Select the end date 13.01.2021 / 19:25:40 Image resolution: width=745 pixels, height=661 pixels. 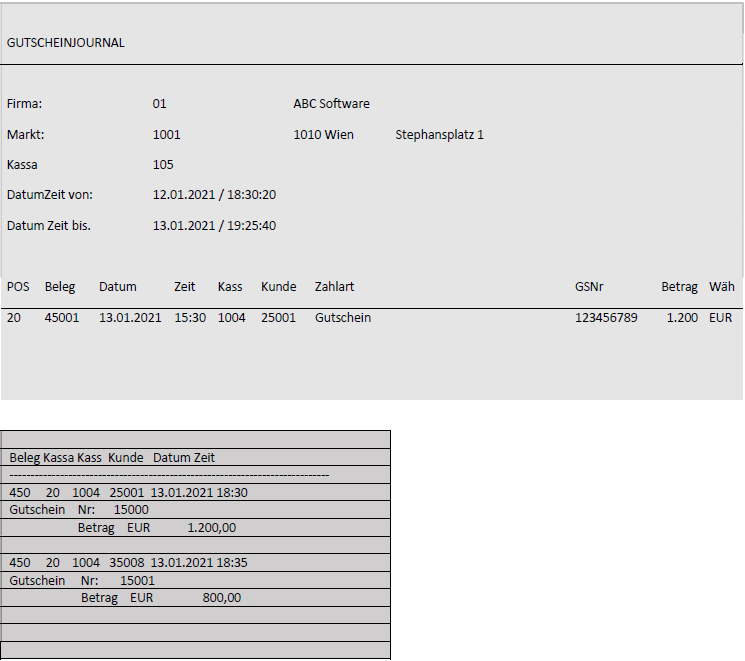coord(214,226)
